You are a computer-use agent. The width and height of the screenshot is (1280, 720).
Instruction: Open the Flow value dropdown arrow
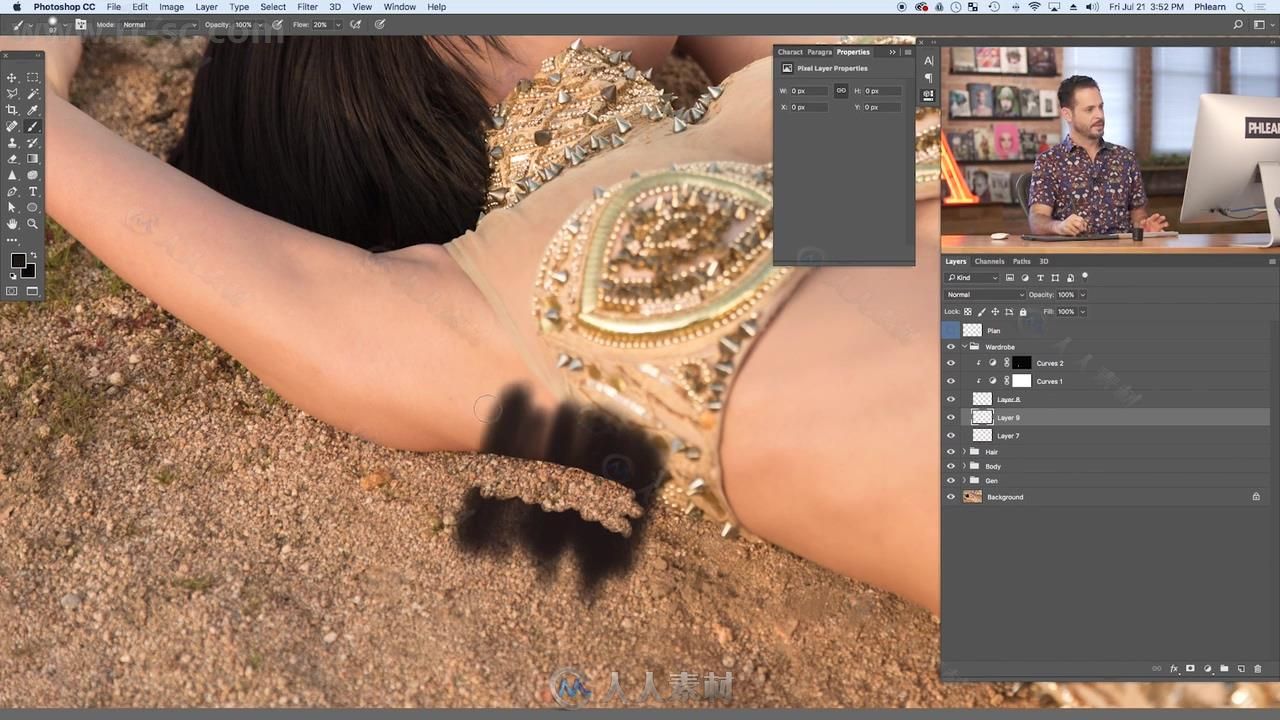click(x=338, y=24)
